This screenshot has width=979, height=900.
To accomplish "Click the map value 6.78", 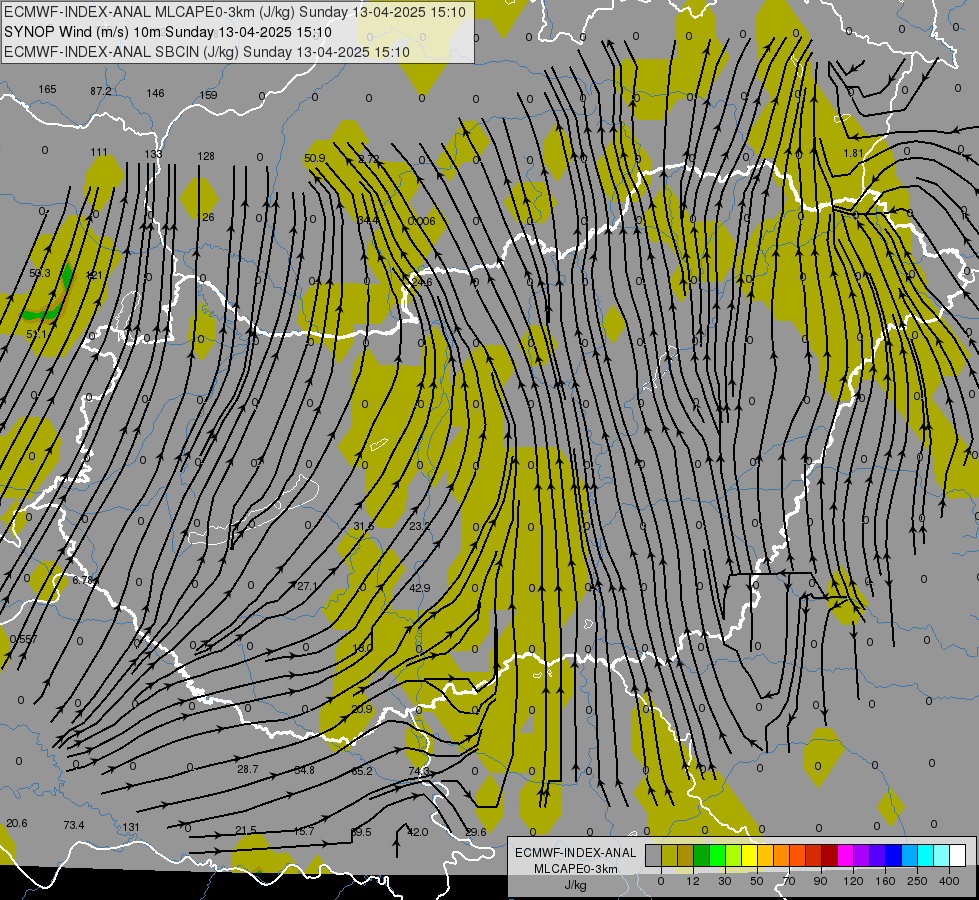I will tap(82, 580).
